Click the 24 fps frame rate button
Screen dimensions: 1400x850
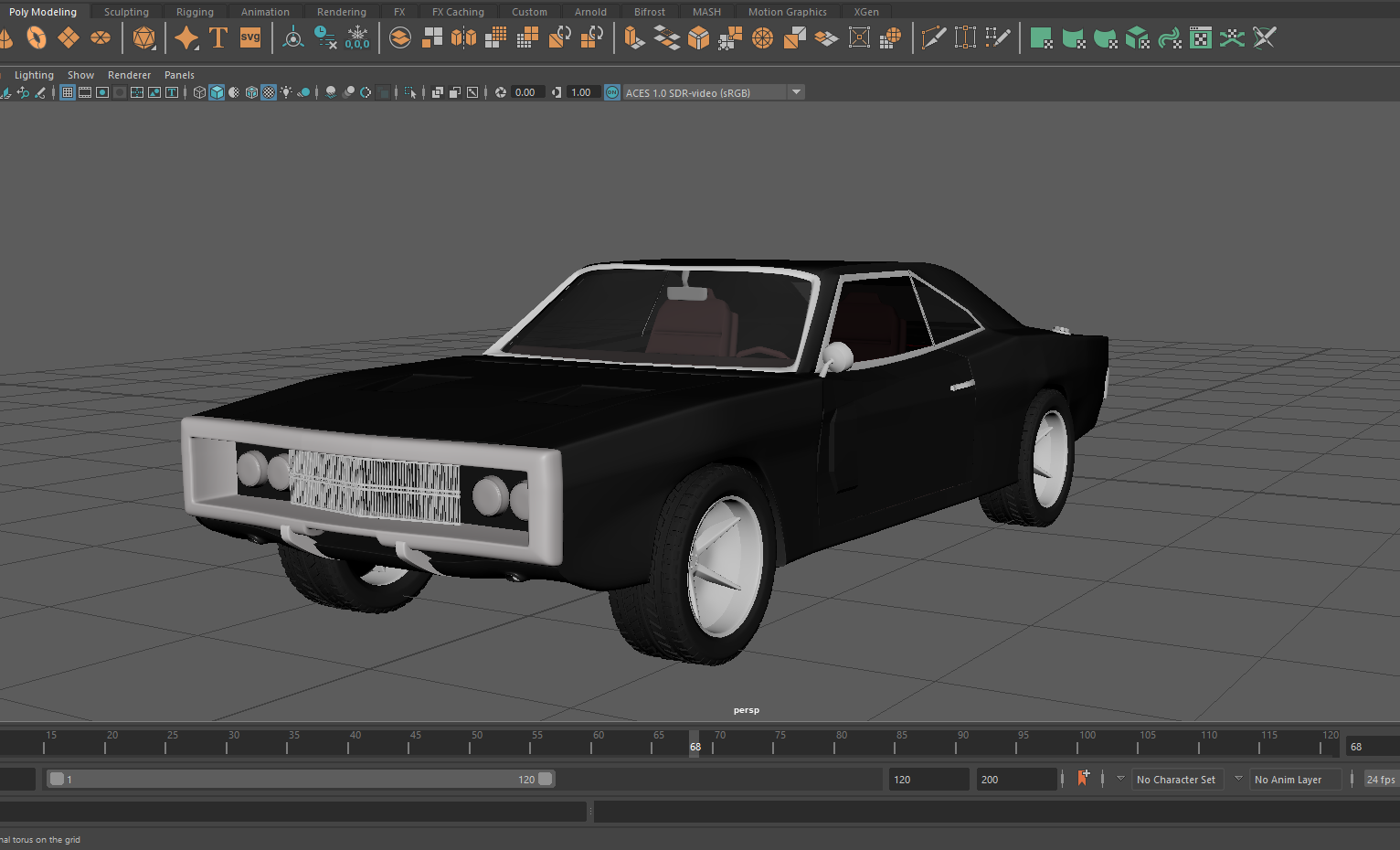[1380, 780]
